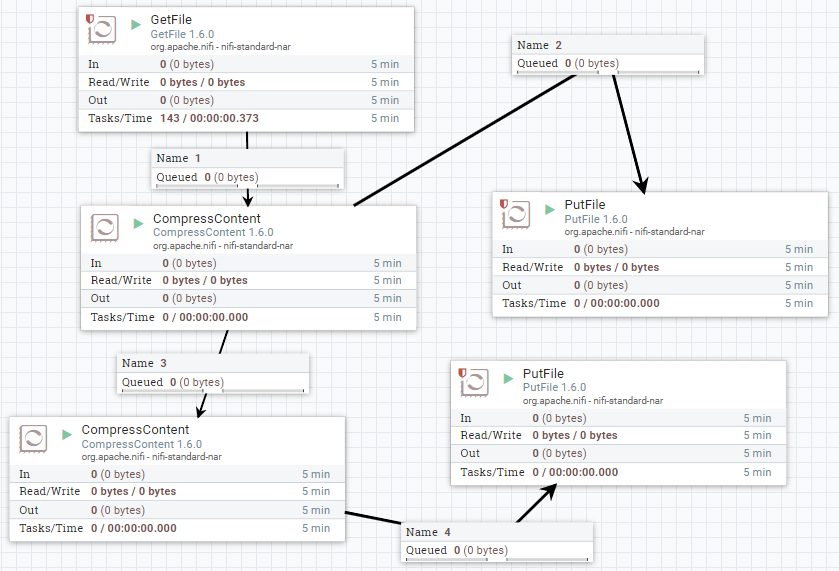Click the queue fill bar under connection 1
Screen dimensions: 839x571
click(x=247, y=185)
